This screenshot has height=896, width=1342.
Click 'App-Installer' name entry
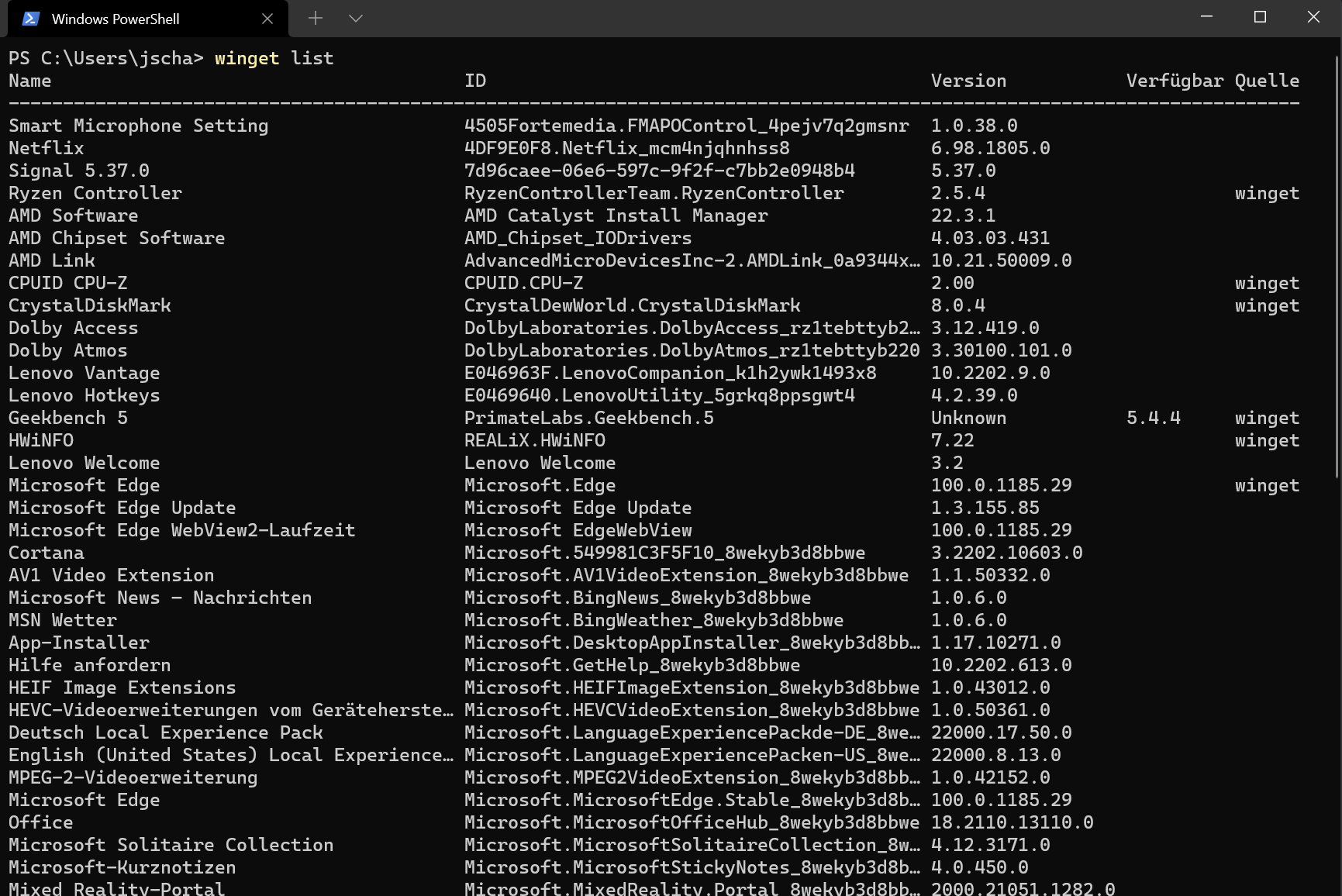click(79, 643)
